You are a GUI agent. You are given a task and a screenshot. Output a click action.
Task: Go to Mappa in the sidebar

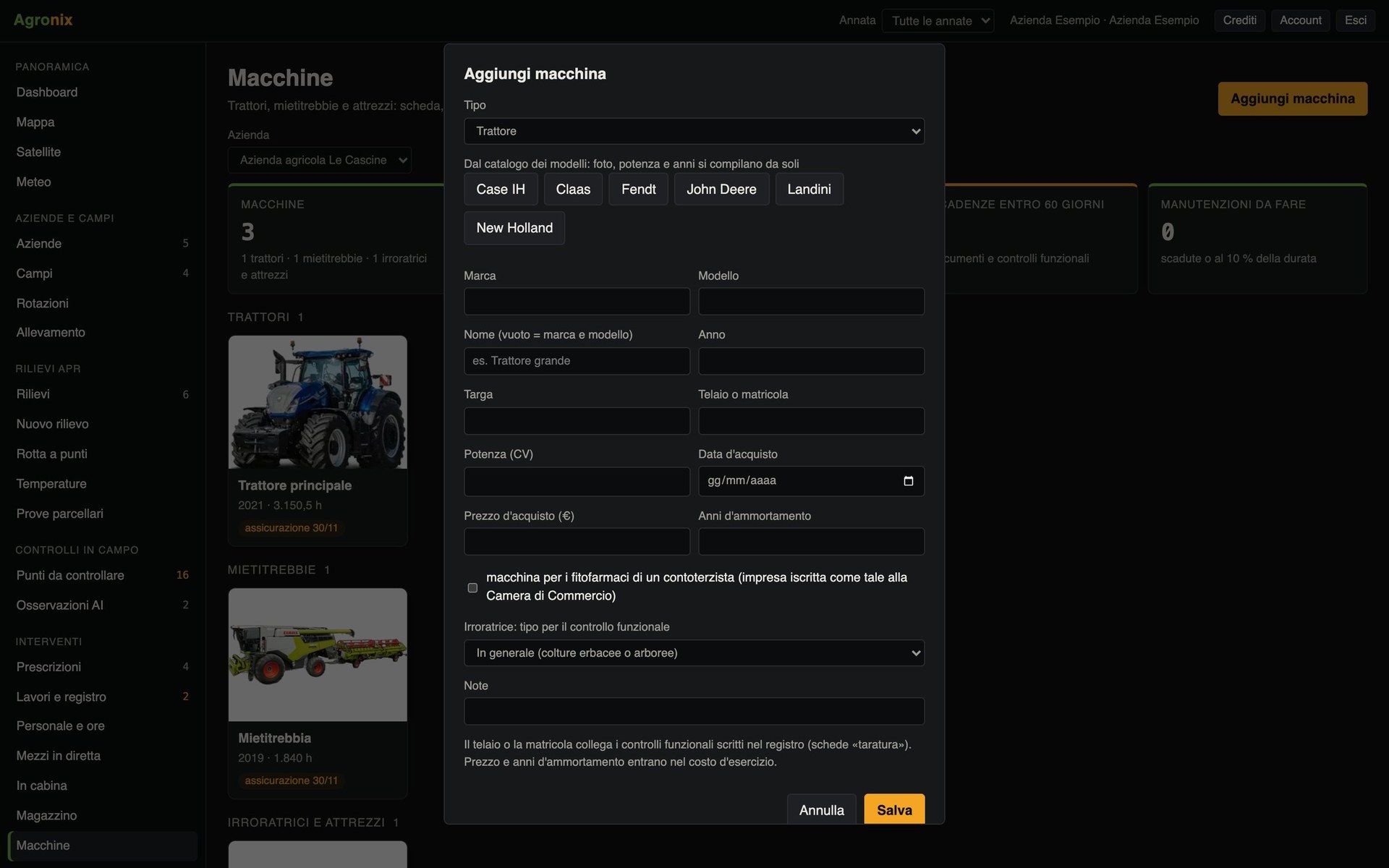pos(102,122)
